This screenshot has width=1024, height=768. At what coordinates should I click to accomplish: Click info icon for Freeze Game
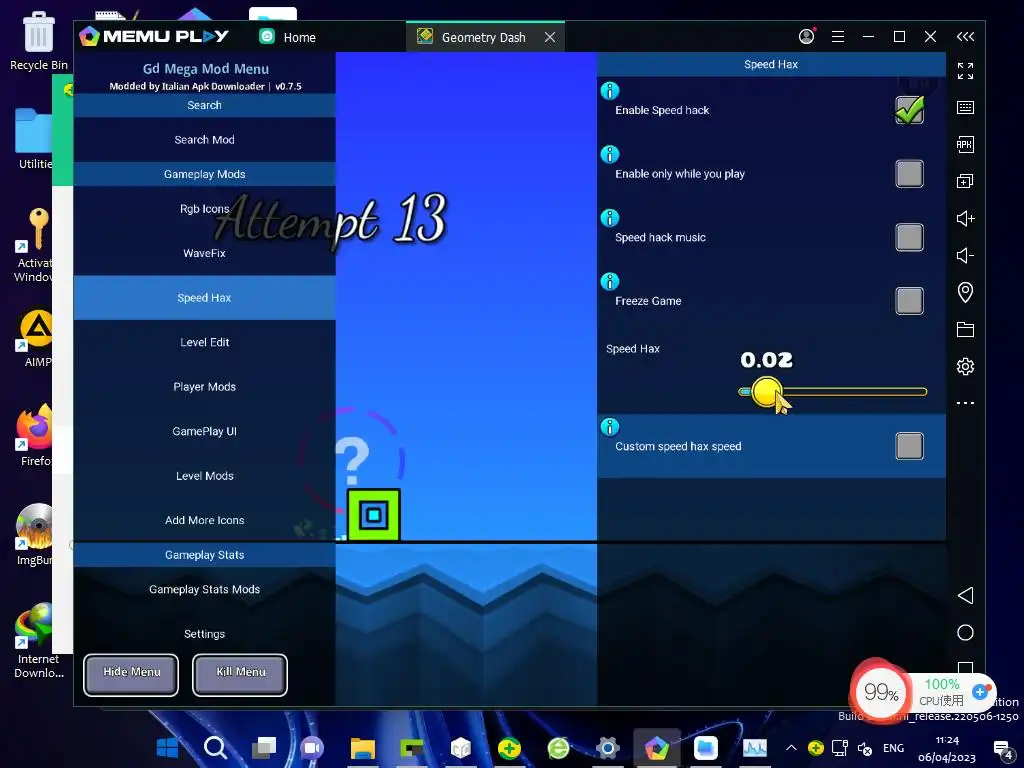coord(609,281)
